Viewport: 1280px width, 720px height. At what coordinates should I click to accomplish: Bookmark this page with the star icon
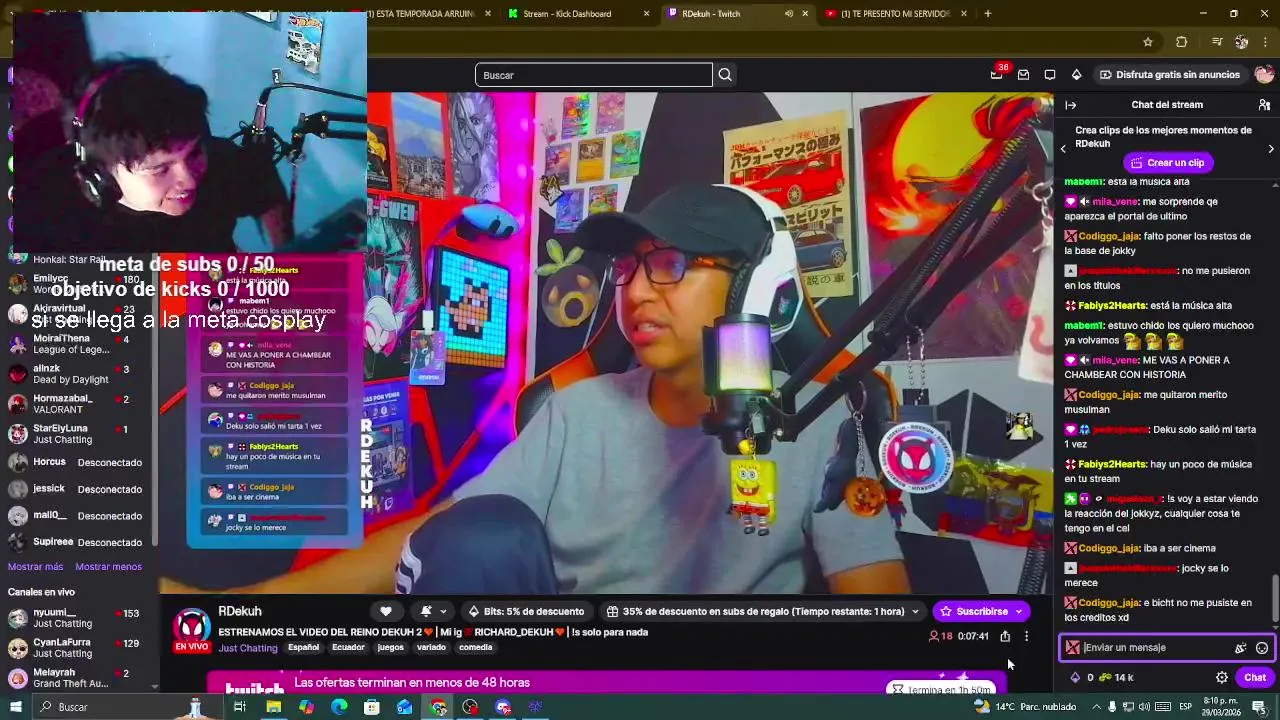[x=1148, y=42]
